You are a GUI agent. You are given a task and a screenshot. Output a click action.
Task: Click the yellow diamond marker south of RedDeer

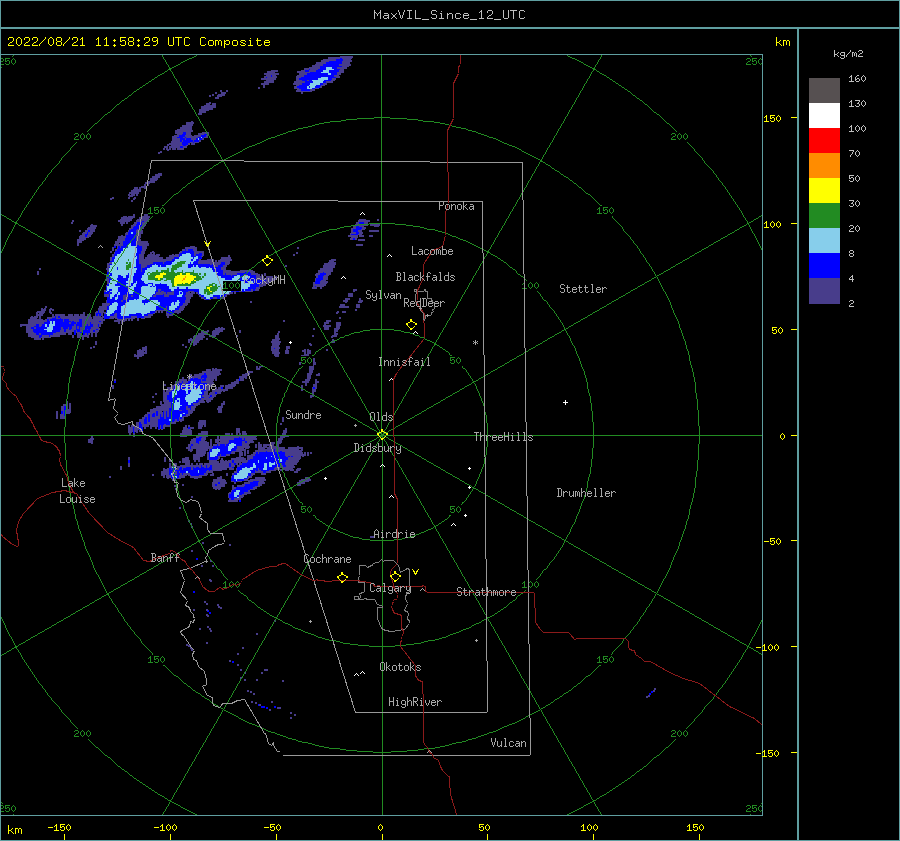point(411,325)
